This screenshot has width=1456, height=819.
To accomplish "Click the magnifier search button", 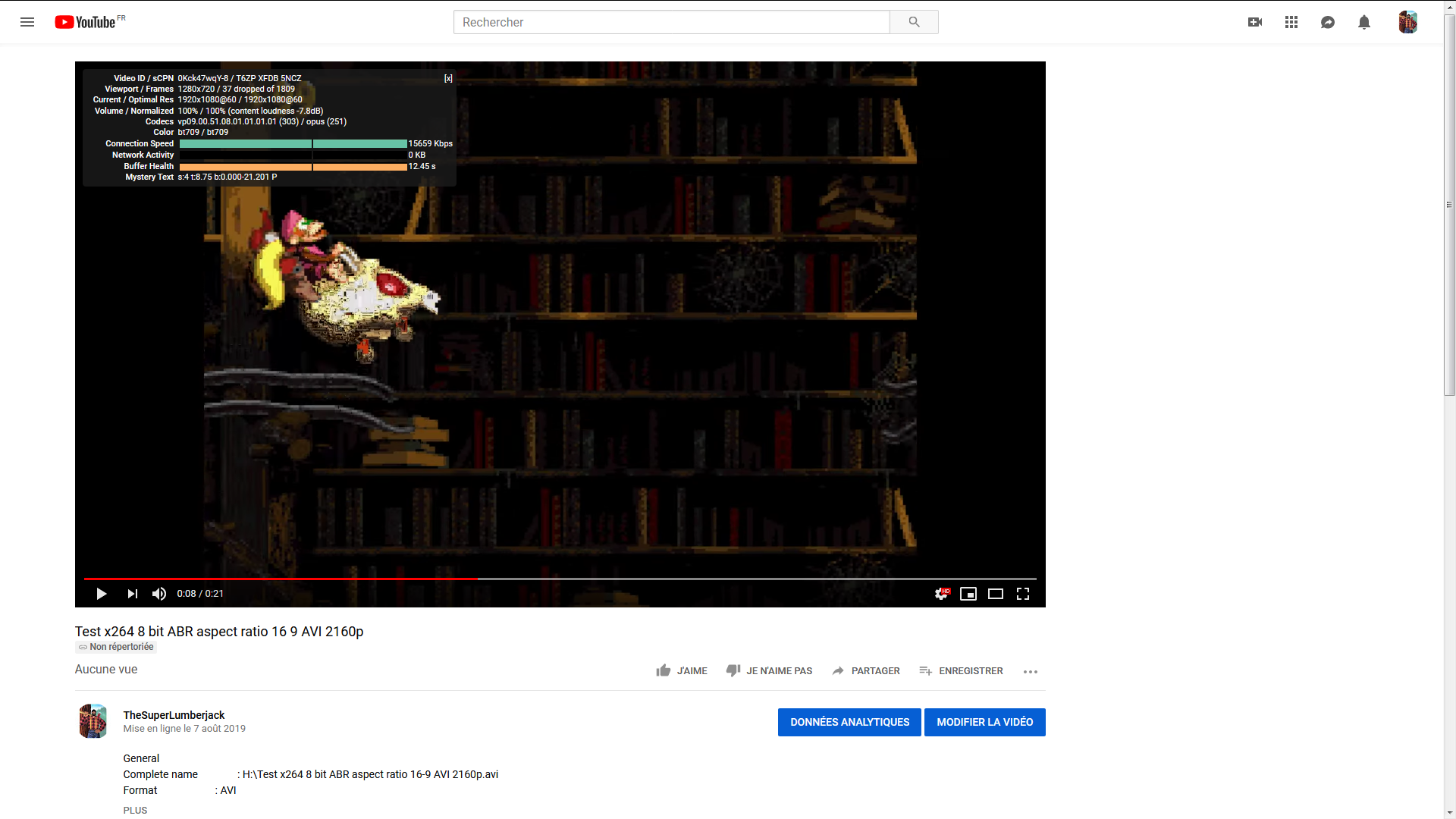I will [x=914, y=22].
